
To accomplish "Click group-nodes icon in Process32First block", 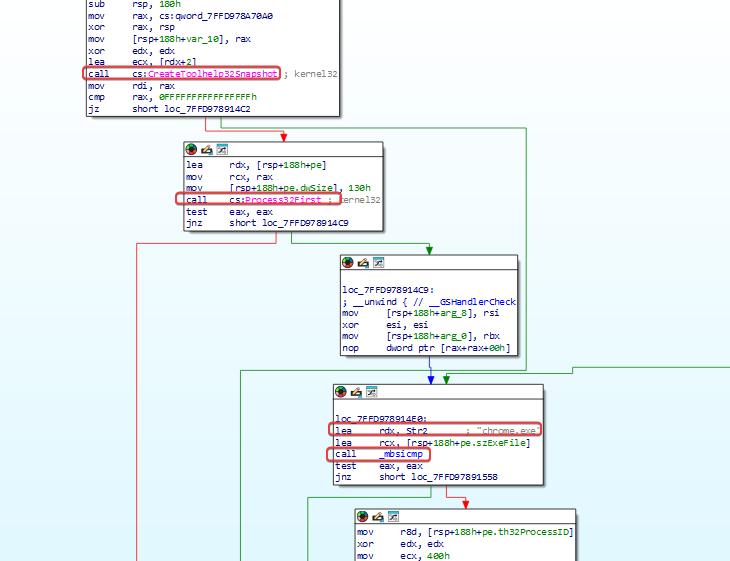I will 222,149.
